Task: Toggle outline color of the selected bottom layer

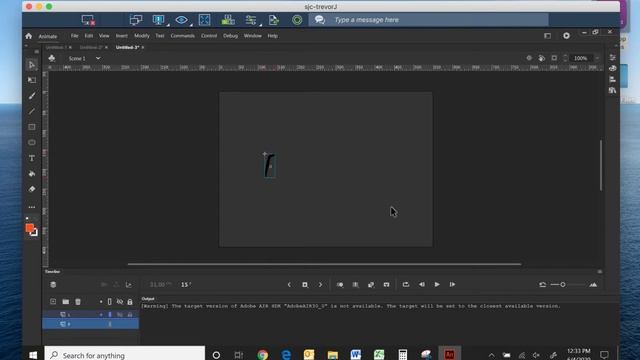Action: 109,324
